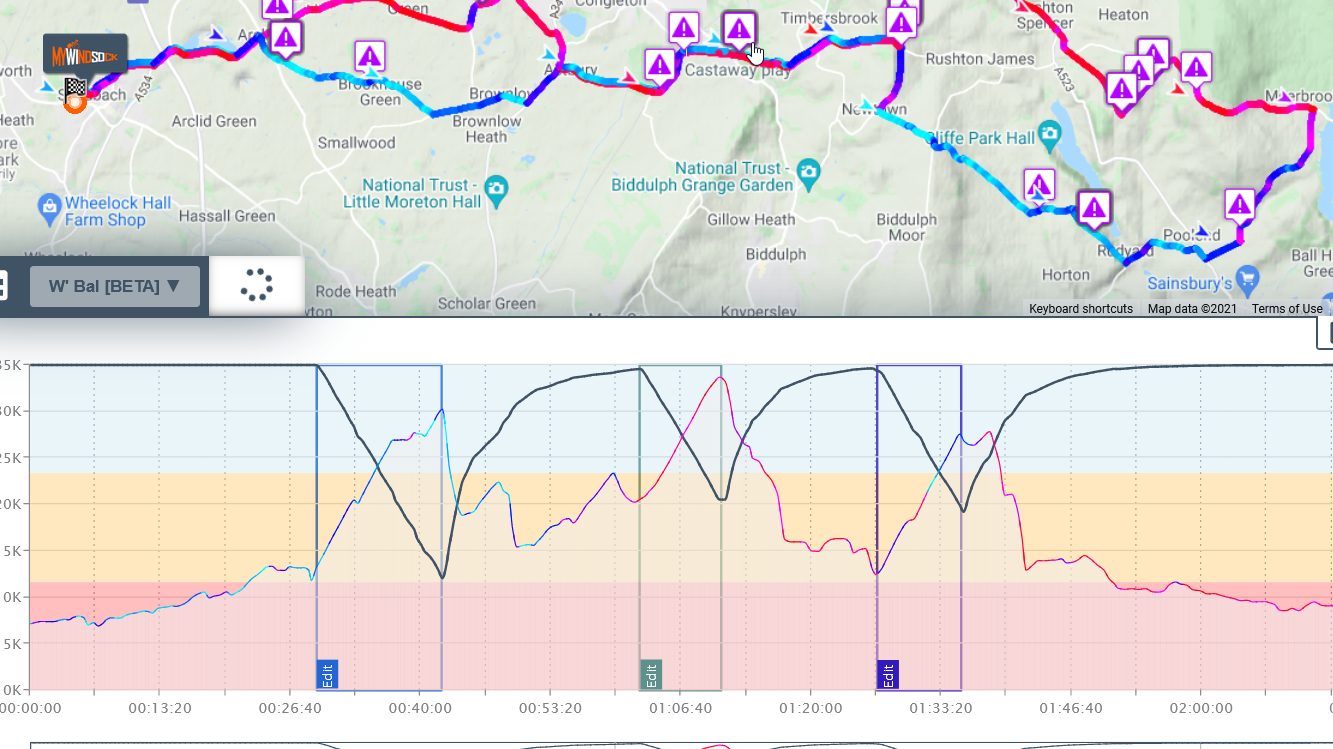Click the warning marker near Poolend
The image size is (1333, 749).
pos(1240,205)
